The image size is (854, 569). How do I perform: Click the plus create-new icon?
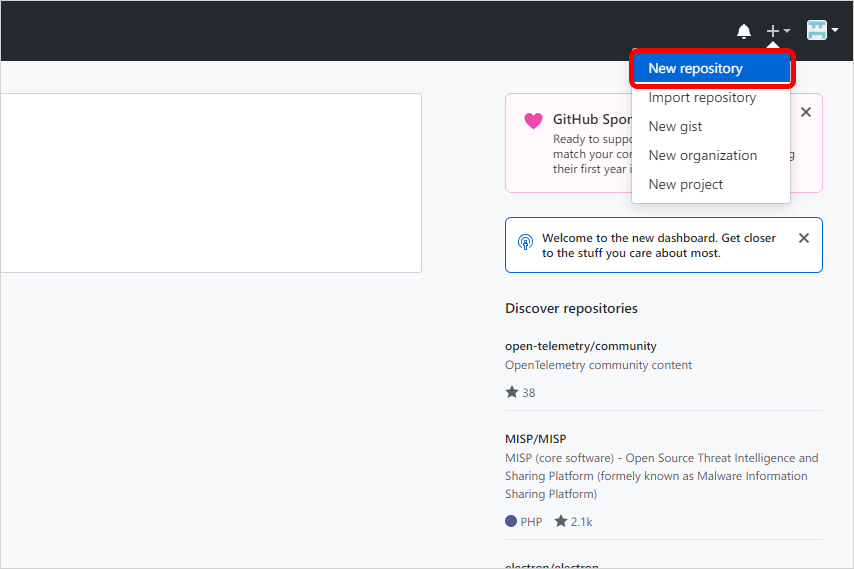[772, 31]
